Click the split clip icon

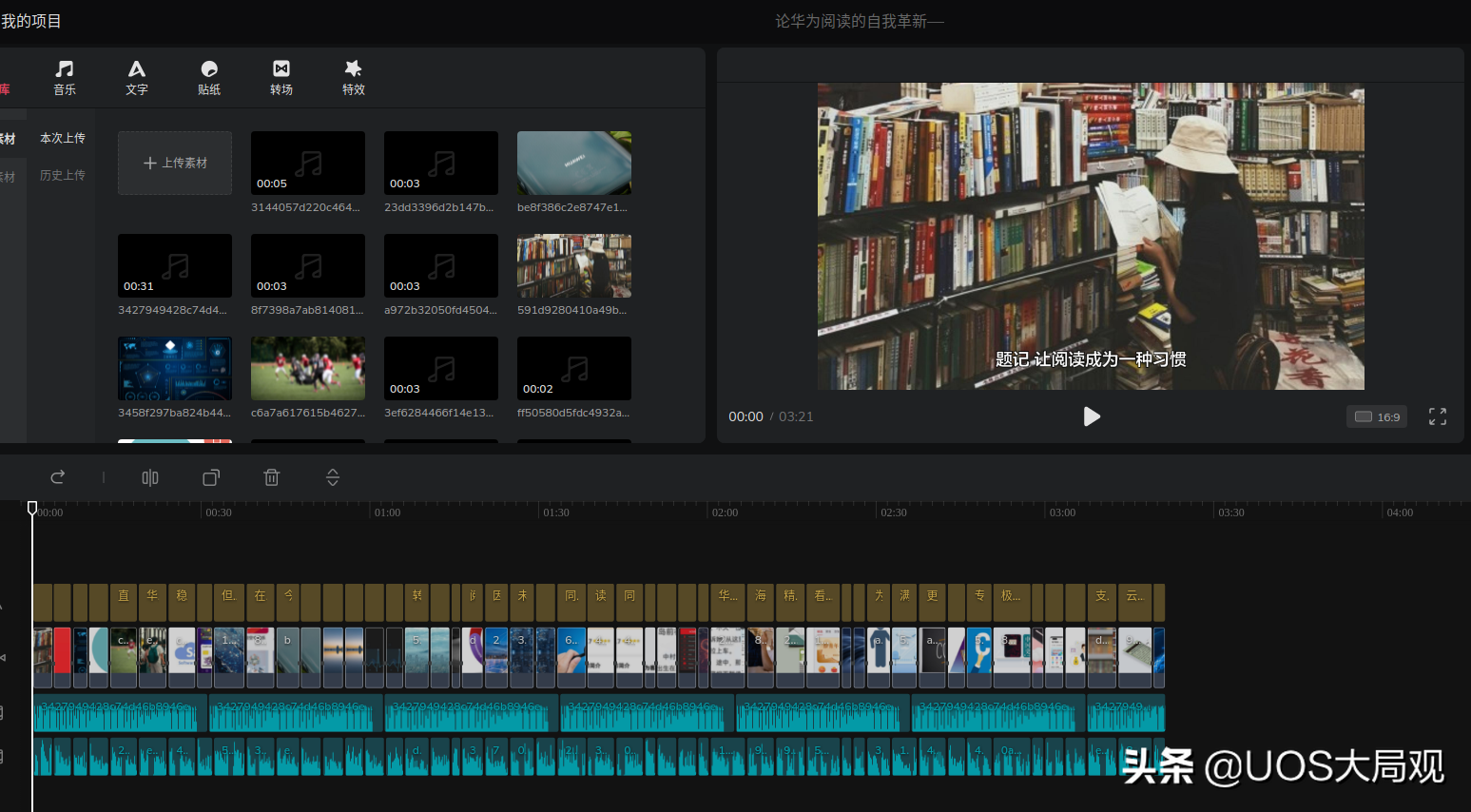[x=150, y=477]
